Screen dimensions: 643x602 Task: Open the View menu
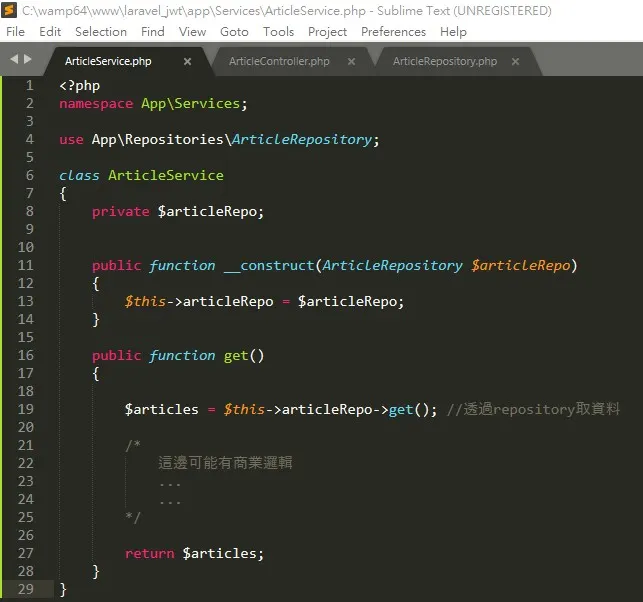point(192,32)
